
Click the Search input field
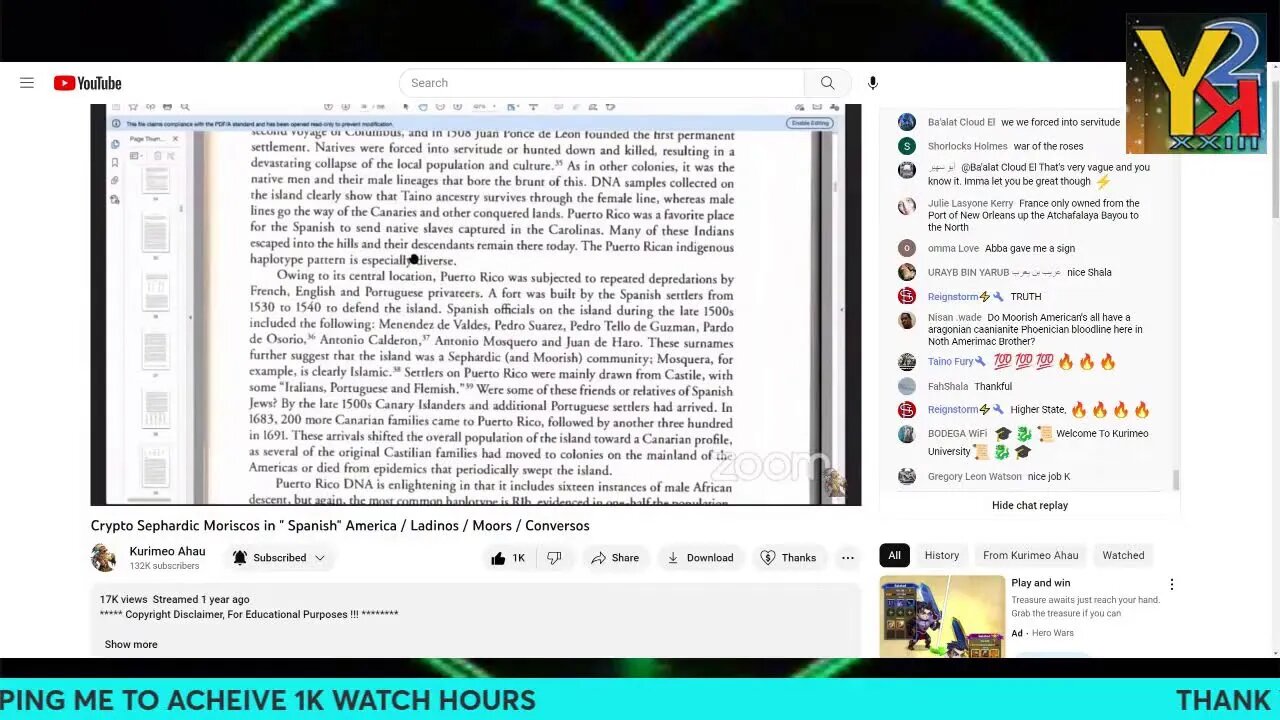point(602,83)
